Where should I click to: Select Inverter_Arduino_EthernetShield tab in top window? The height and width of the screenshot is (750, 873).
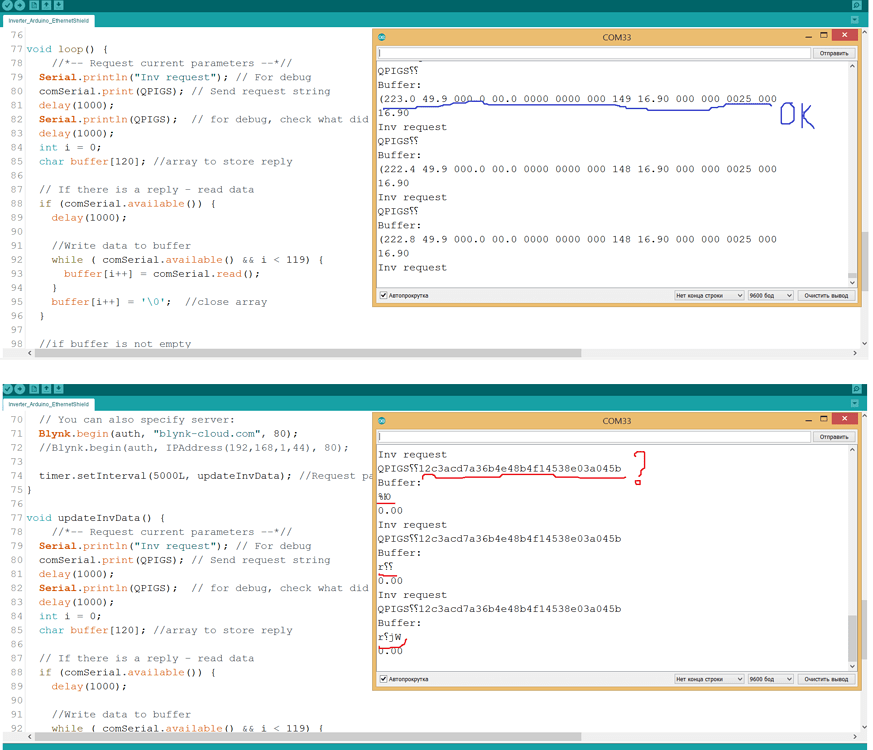click(50, 20)
